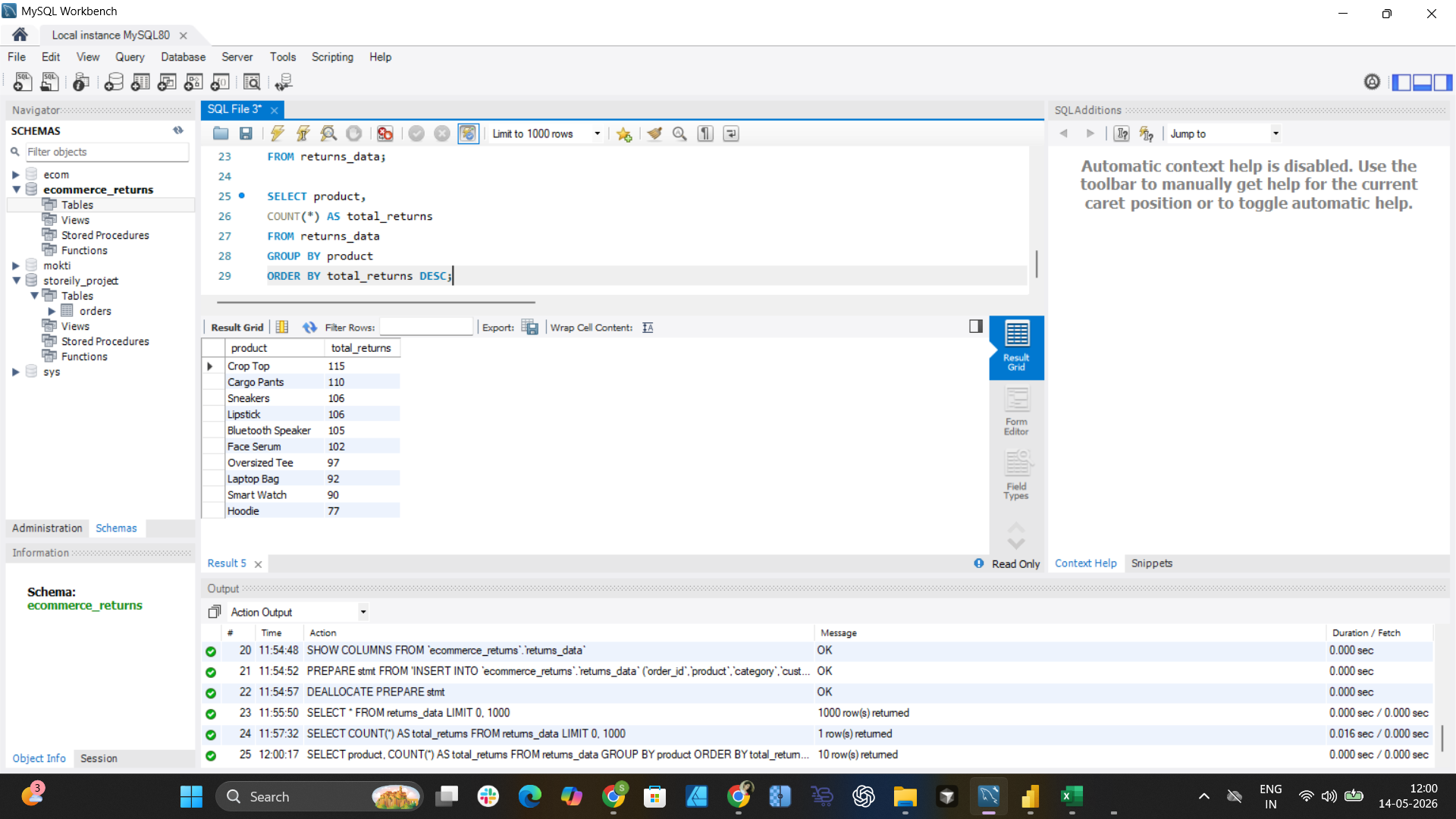Viewport: 1456px width, 819px height.
Task: Toggle the result side panel visibility
Action: [976, 326]
